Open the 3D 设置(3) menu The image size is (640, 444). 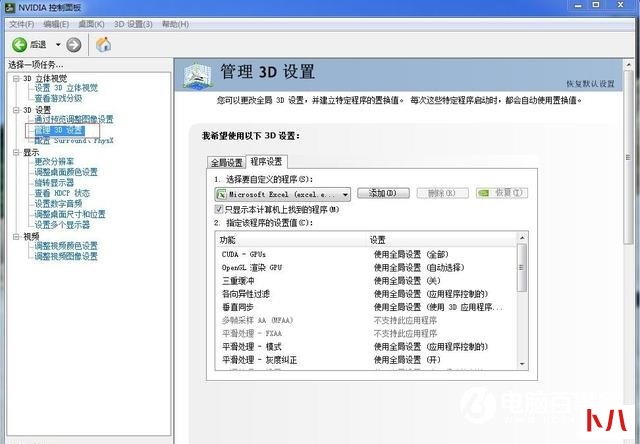pyautogui.click(x=133, y=24)
